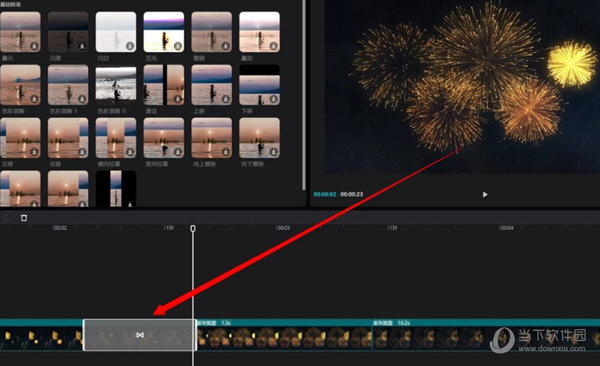Select the 向上擦除 transition thumbnail
Viewport: 600px width, 366px height.
tap(212, 137)
